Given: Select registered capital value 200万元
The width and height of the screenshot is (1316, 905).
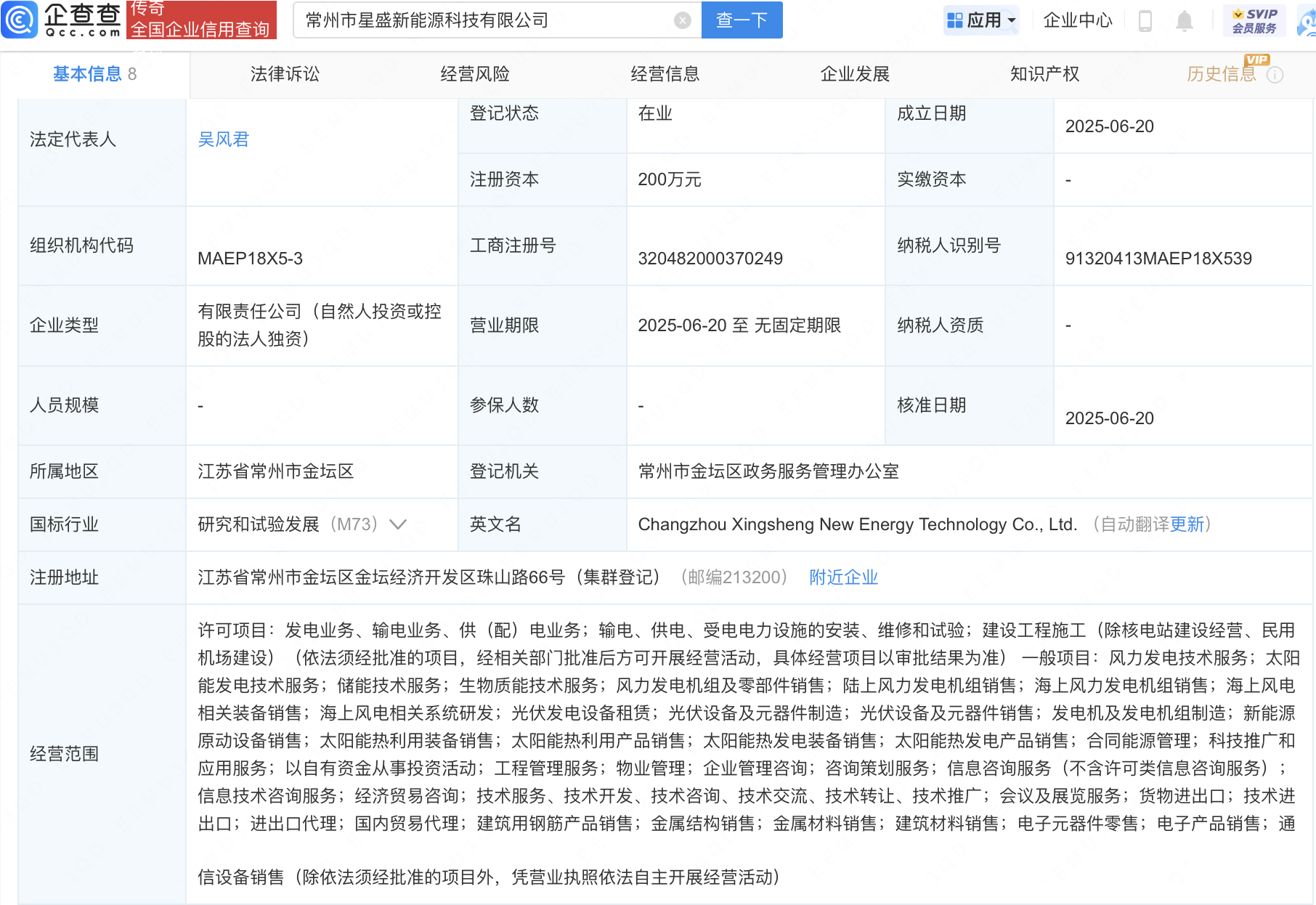Looking at the screenshot, I should coord(670,179).
